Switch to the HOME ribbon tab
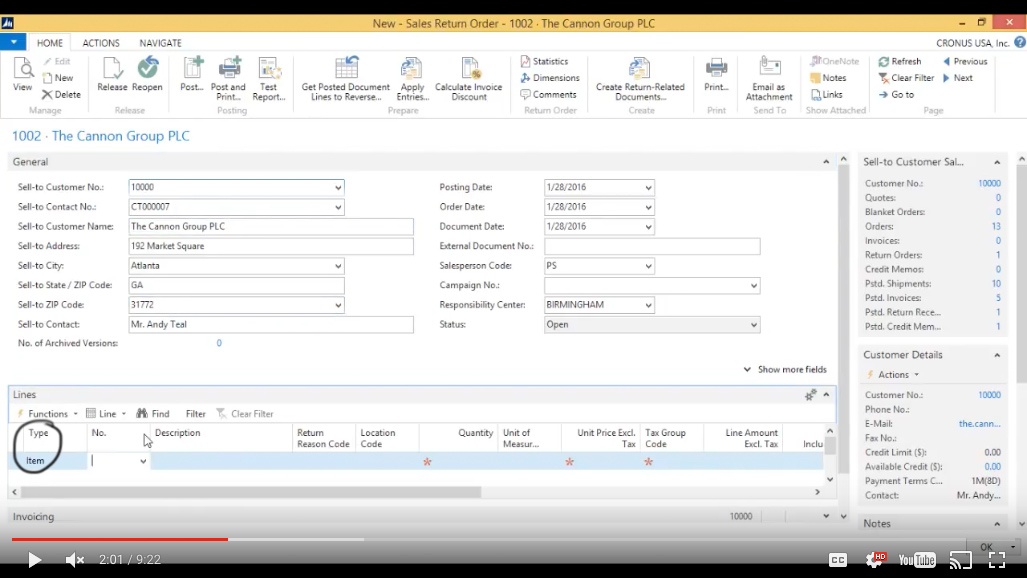This screenshot has height=578, width=1027. coord(50,43)
